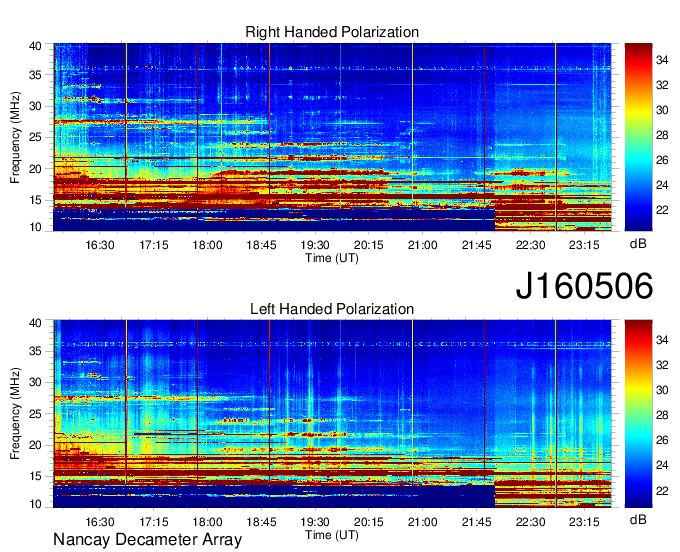Click the 20:15 tick on the bottom time axis
The width and height of the screenshot is (680, 552).
[x=369, y=522]
